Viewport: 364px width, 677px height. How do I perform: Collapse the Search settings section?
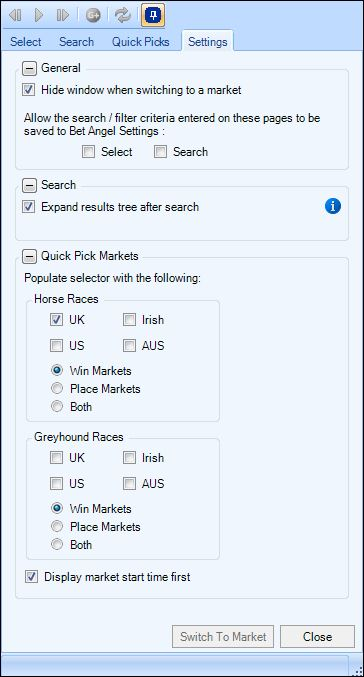tap(29, 185)
